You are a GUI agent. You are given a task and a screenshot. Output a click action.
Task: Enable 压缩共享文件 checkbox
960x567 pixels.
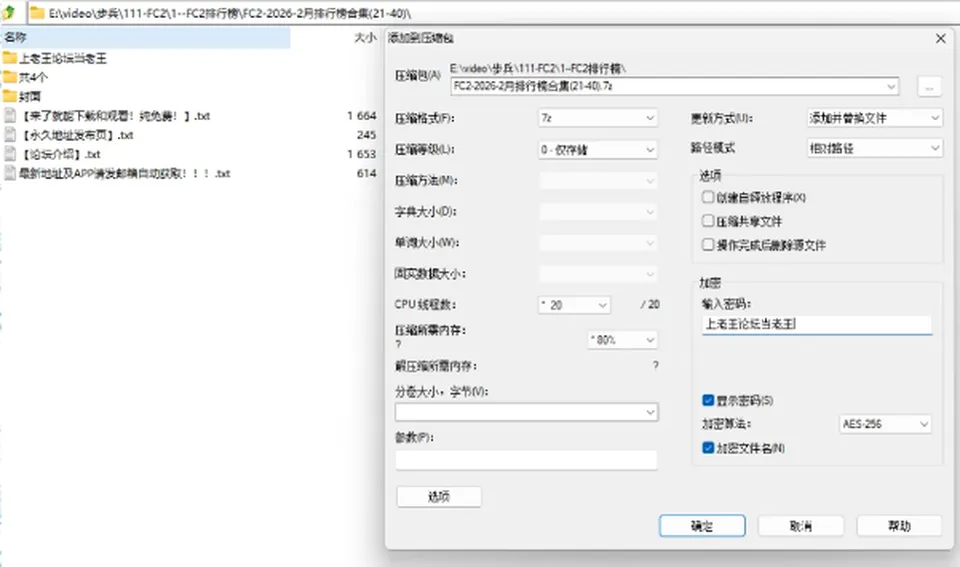[708, 220]
